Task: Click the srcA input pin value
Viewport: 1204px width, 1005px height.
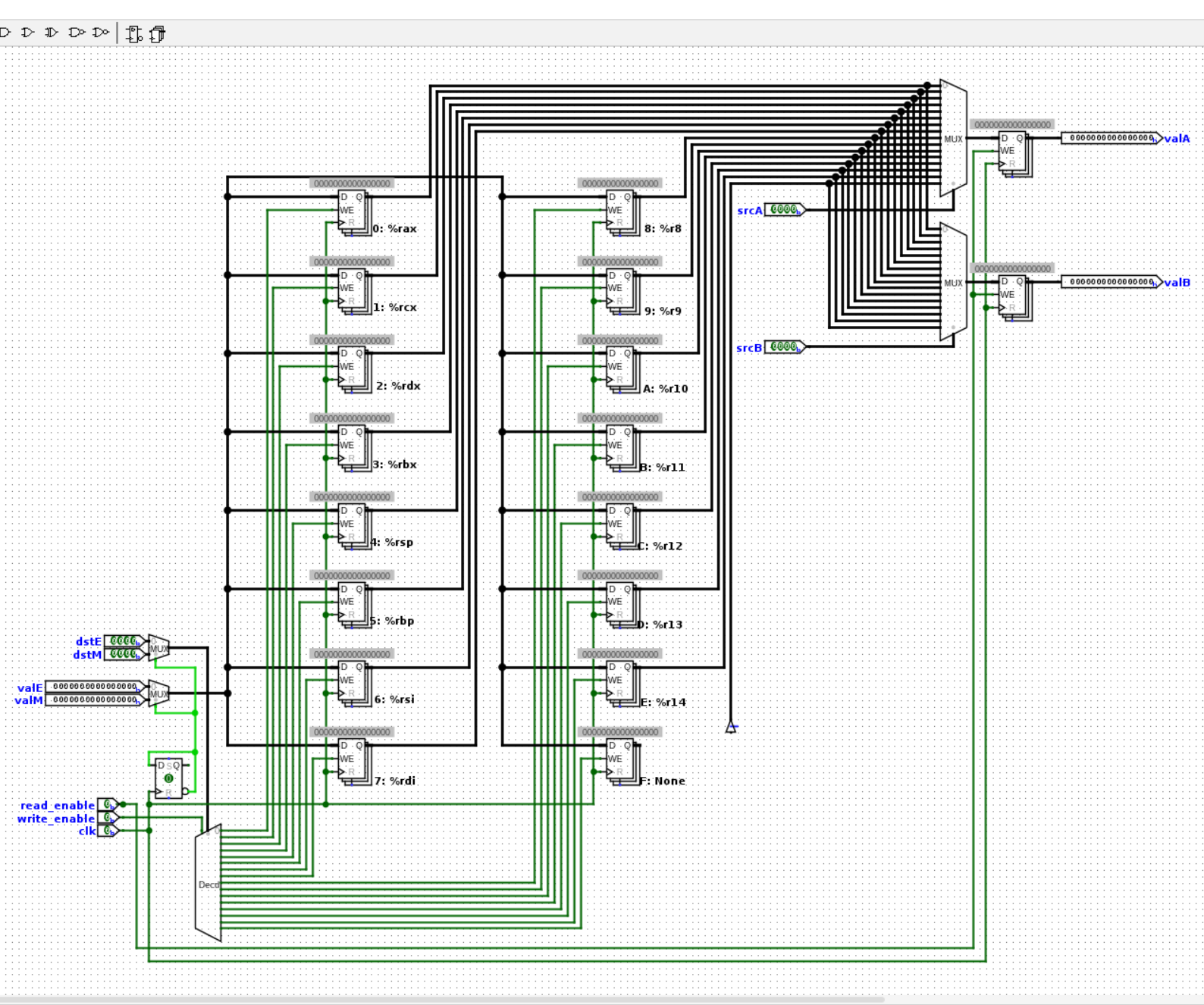Action: point(783,210)
